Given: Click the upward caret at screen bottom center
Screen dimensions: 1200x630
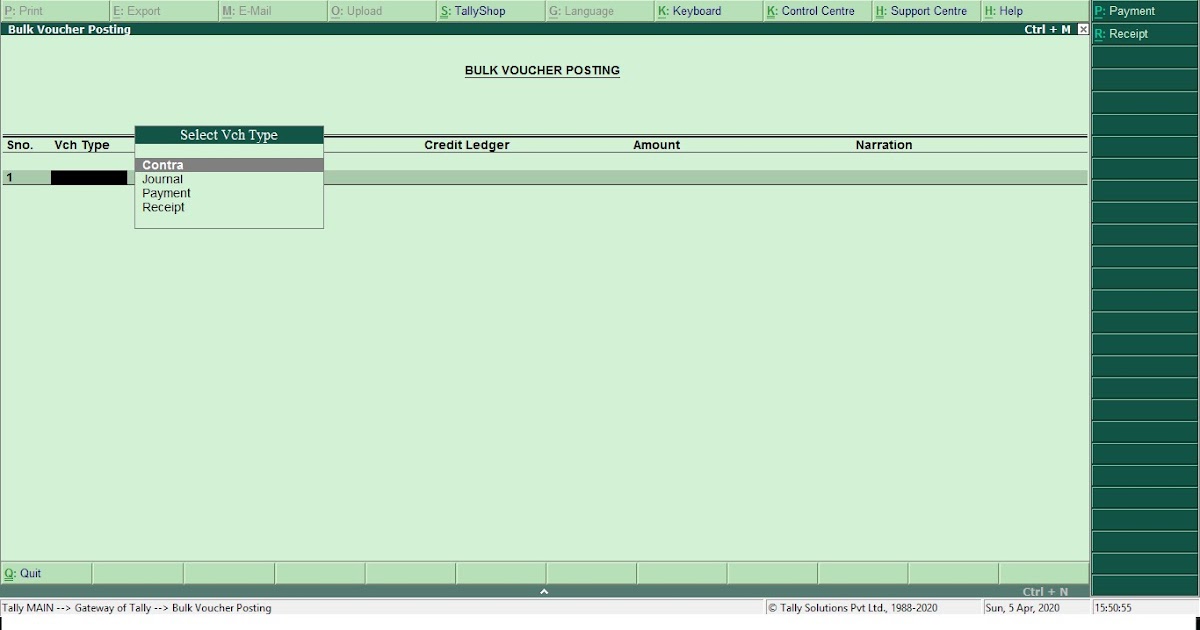Looking at the screenshot, I should 545,590.
